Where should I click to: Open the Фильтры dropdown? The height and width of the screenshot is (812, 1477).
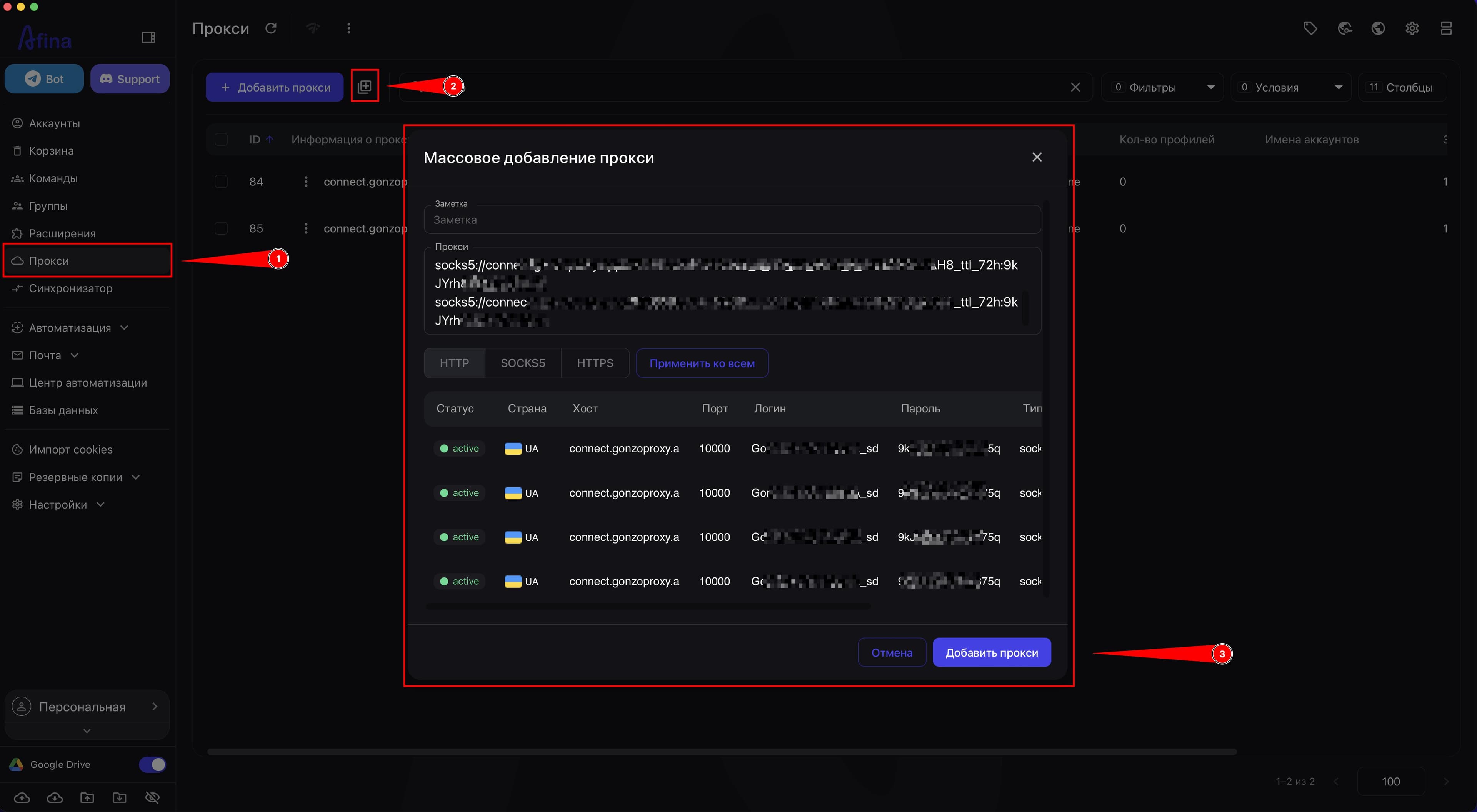[x=1162, y=87]
